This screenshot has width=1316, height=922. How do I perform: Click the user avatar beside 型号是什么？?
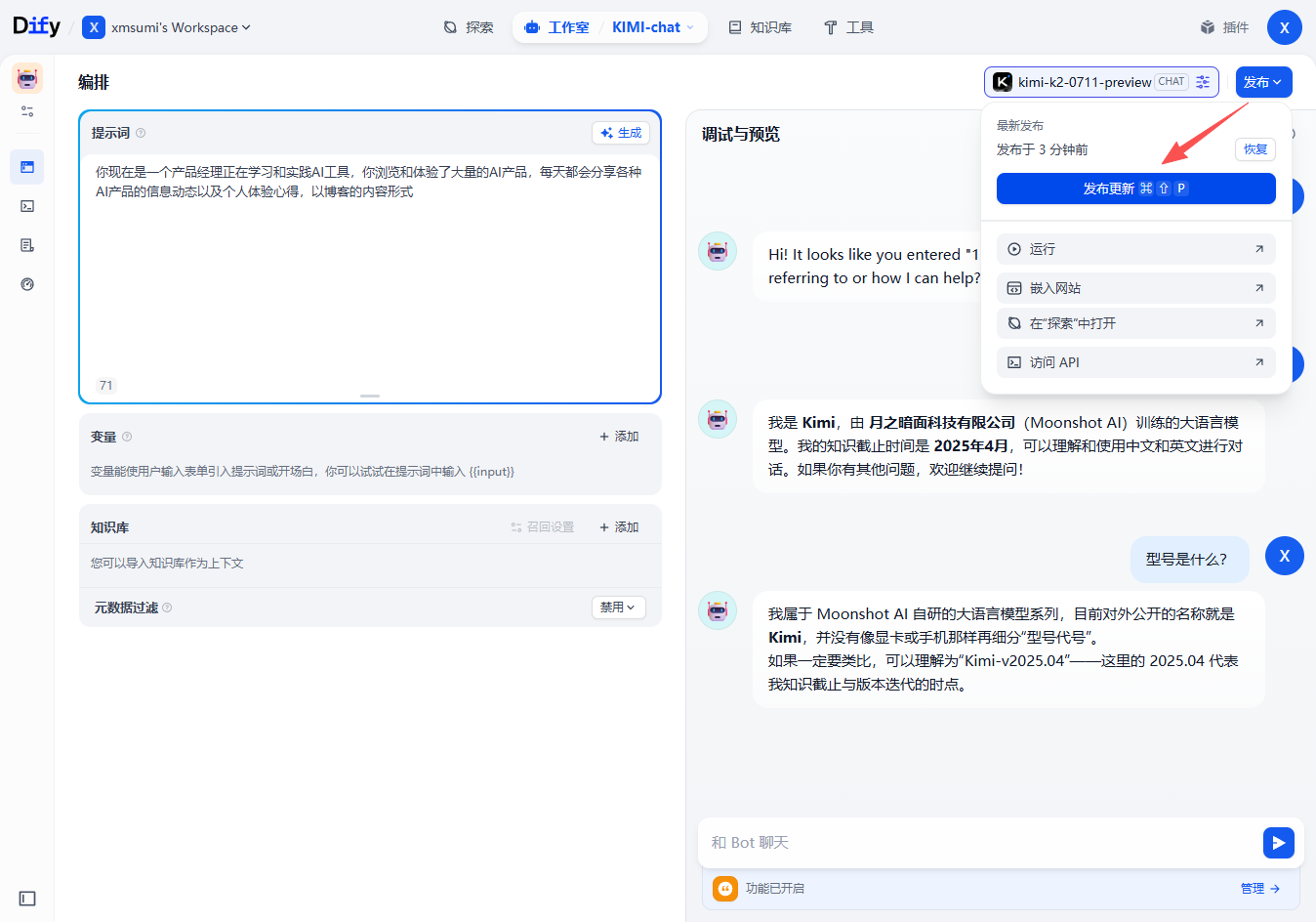1285,556
